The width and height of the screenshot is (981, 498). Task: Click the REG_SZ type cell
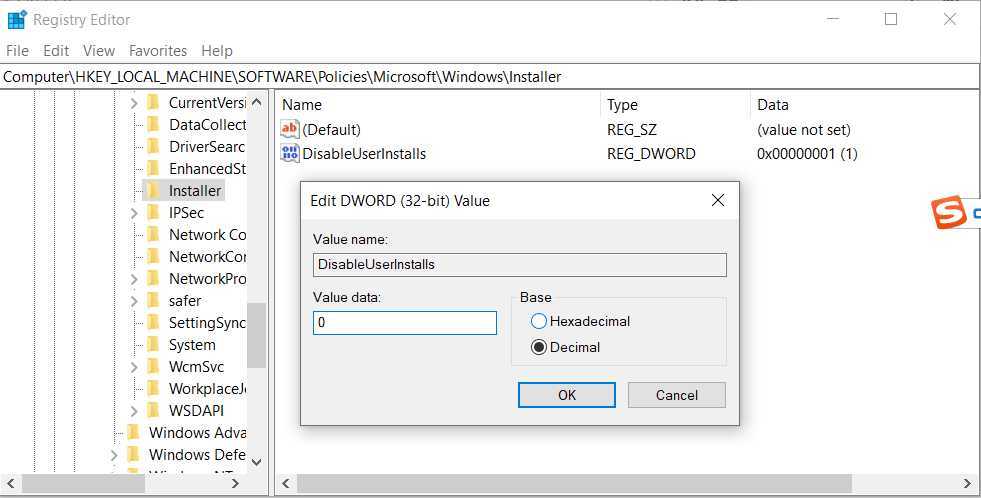pyautogui.click(x=632, y=130)
